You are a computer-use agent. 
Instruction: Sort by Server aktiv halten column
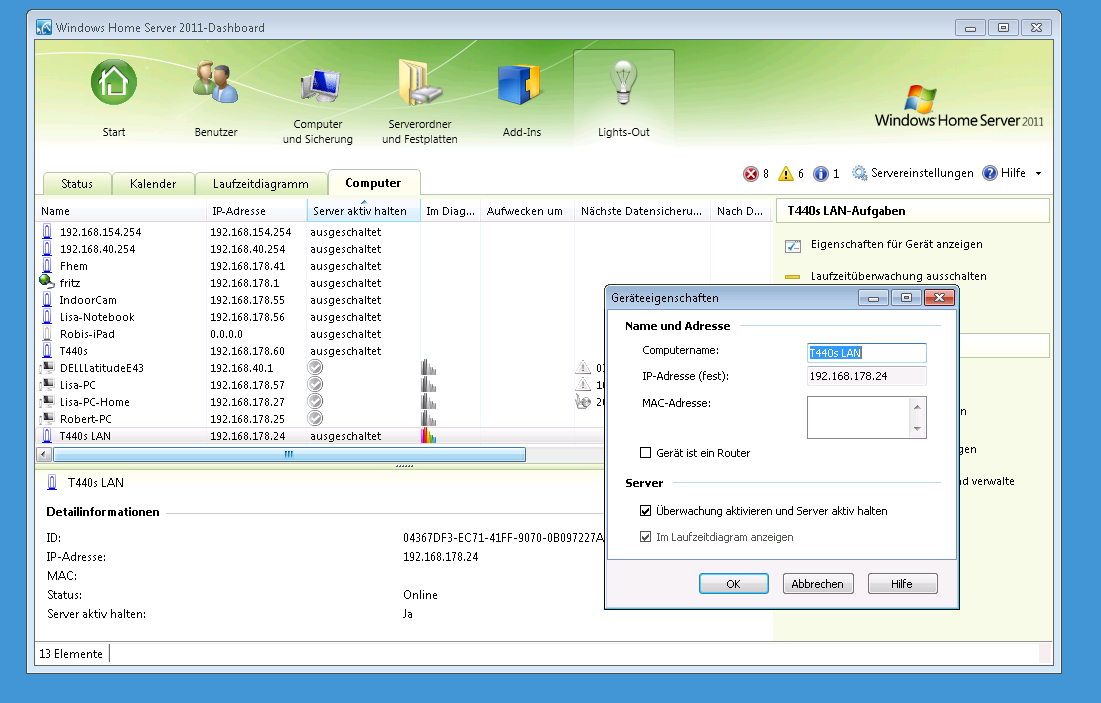(363, 211)
